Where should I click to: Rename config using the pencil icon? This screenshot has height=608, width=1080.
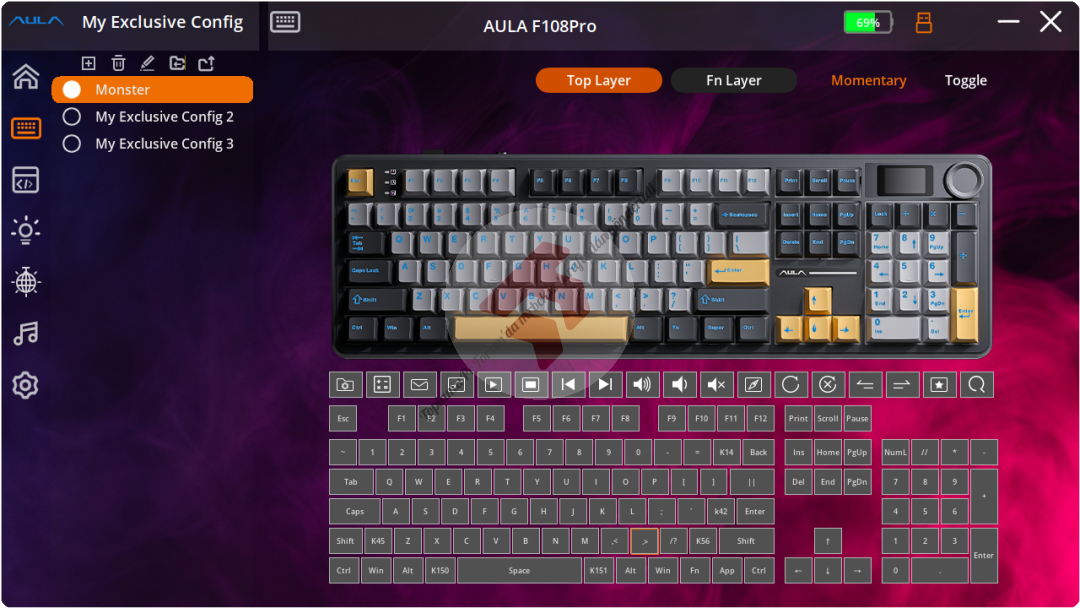(147, 63)
